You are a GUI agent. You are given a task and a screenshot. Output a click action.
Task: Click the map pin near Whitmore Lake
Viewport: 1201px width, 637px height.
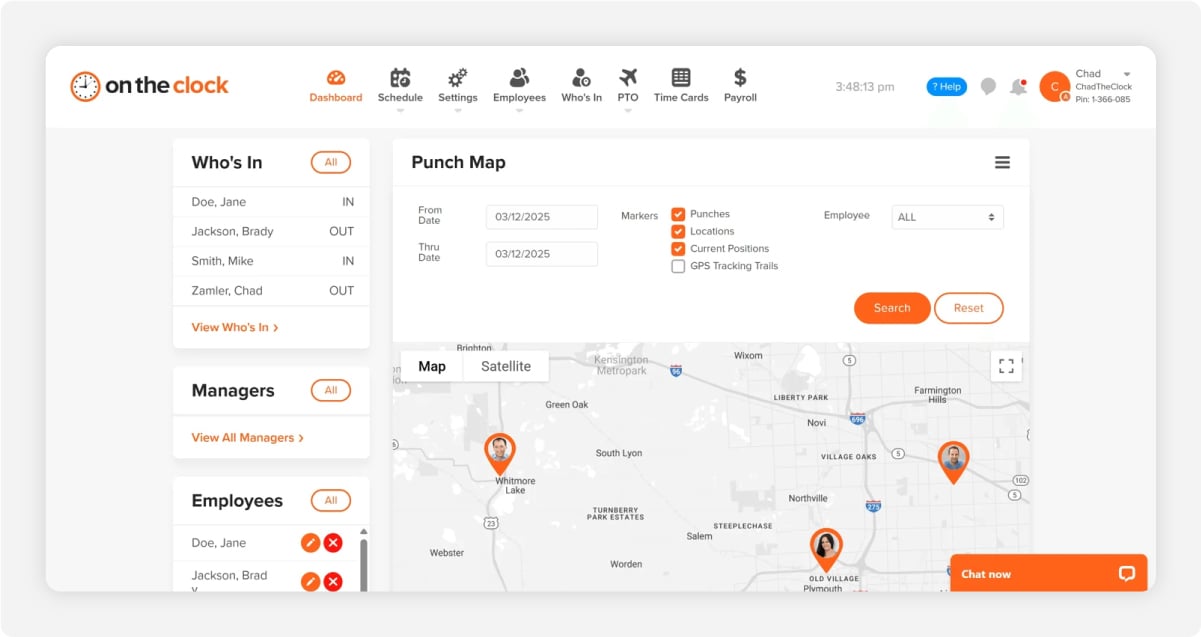coord(500,454)
